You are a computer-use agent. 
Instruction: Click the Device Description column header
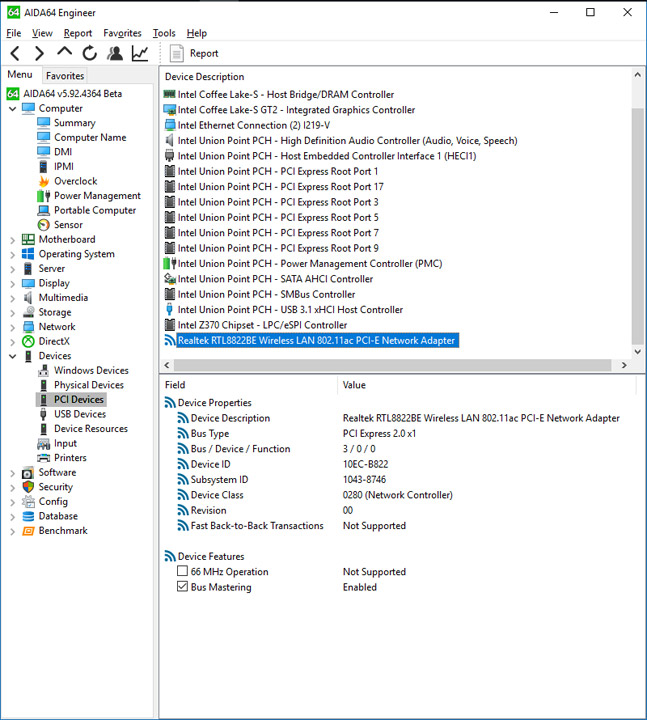(x=204, y=77)
